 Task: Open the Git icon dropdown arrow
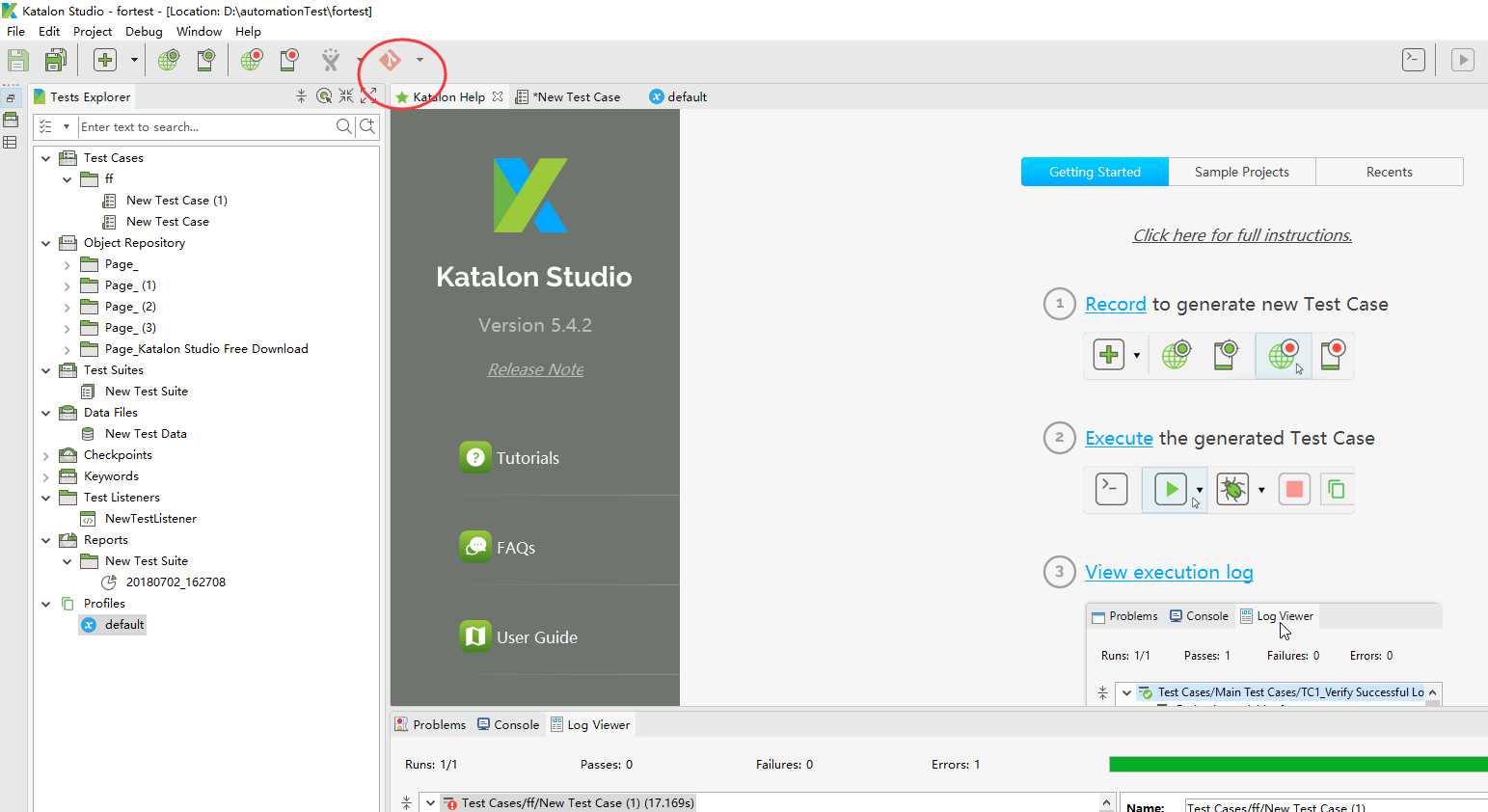419,60
